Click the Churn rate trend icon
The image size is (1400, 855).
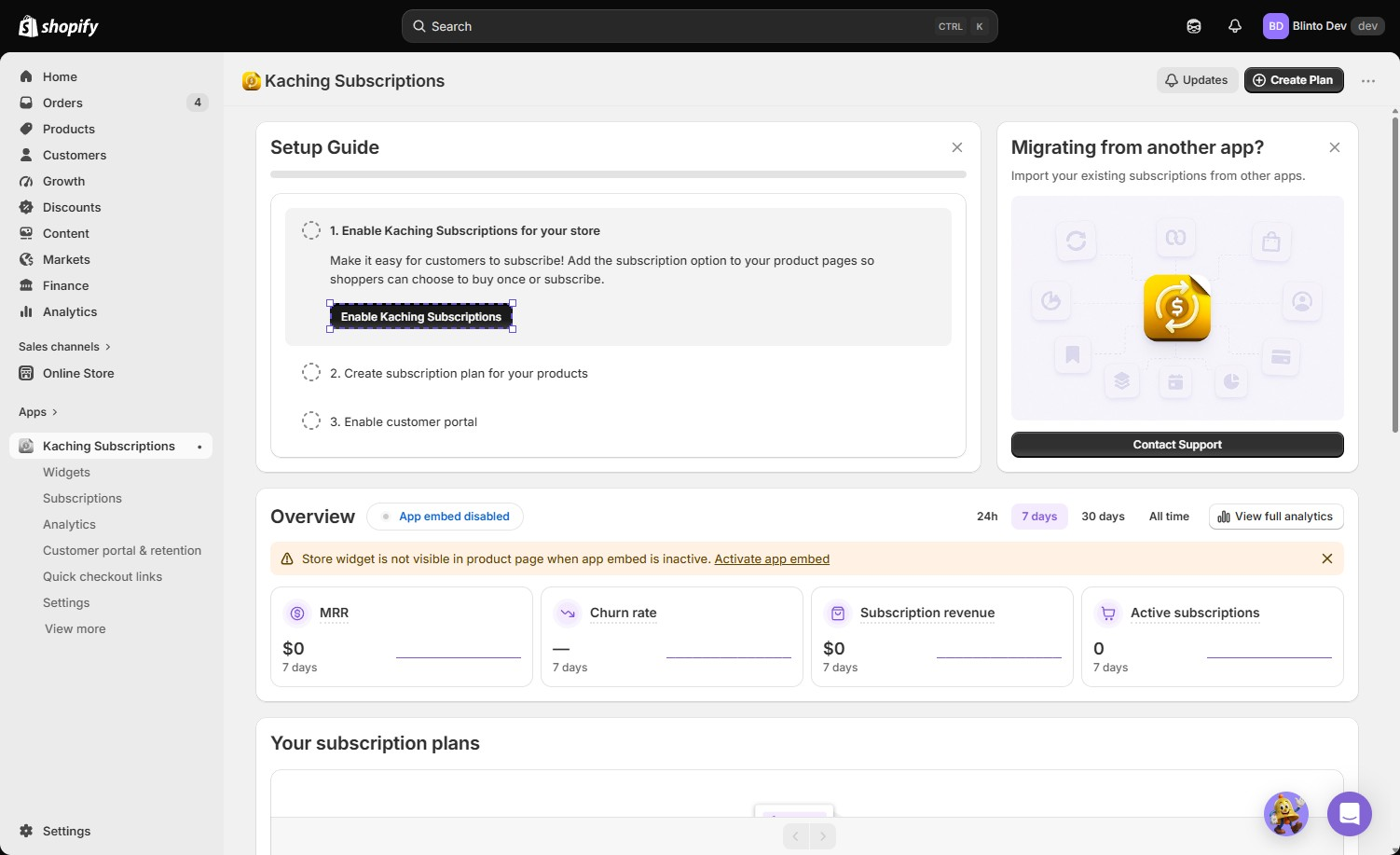568,613
